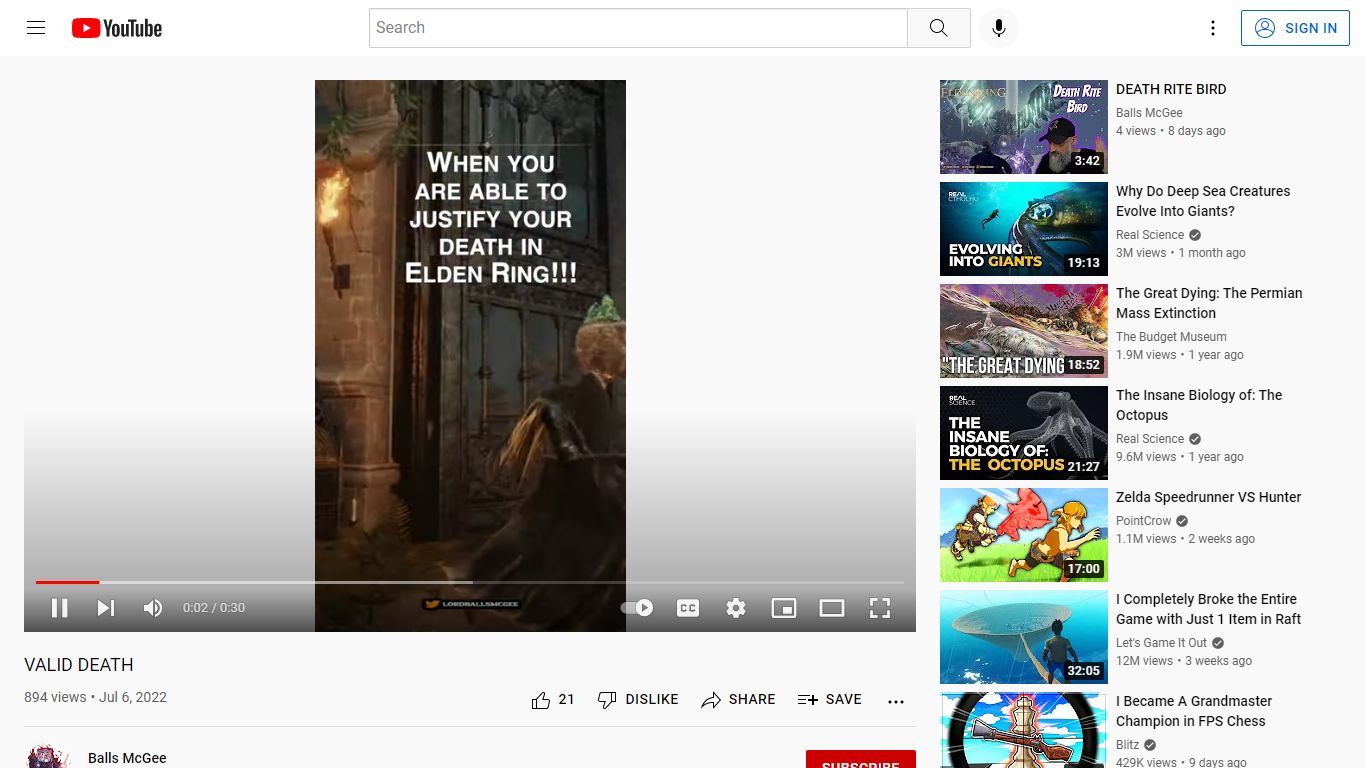Open the Balls McGee channel name link
This screenshot has height=768, width=1366.
[127, 758]
